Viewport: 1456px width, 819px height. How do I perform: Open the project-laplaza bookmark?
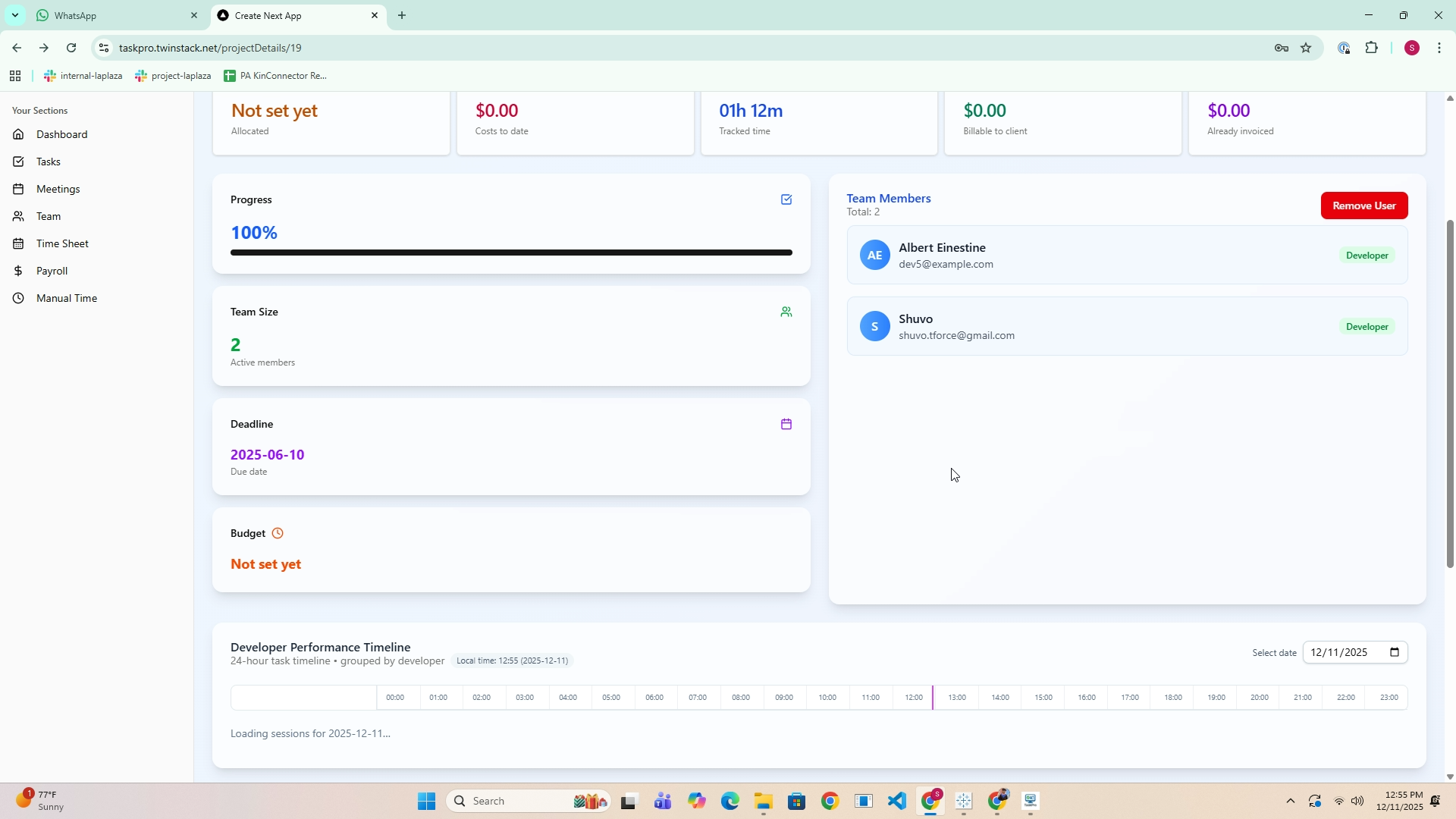[x=174, y=76]
